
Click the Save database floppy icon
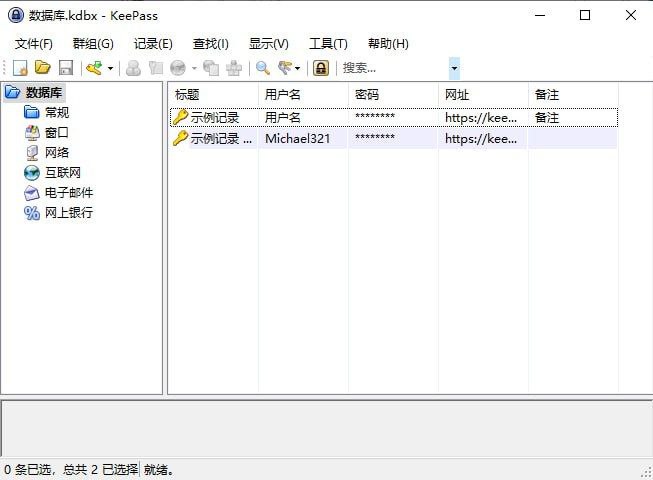[x=66, y=68]
